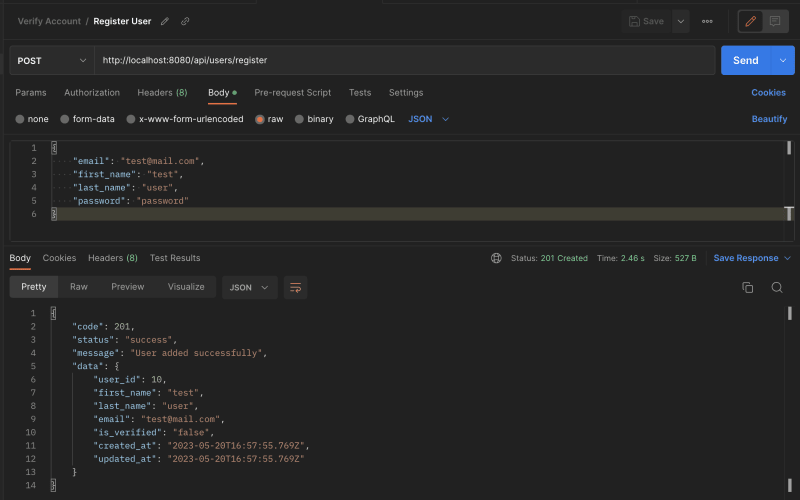Click the "is_verified" response line
Viewport: 800px width, 500px height.
tap(154, 433)
